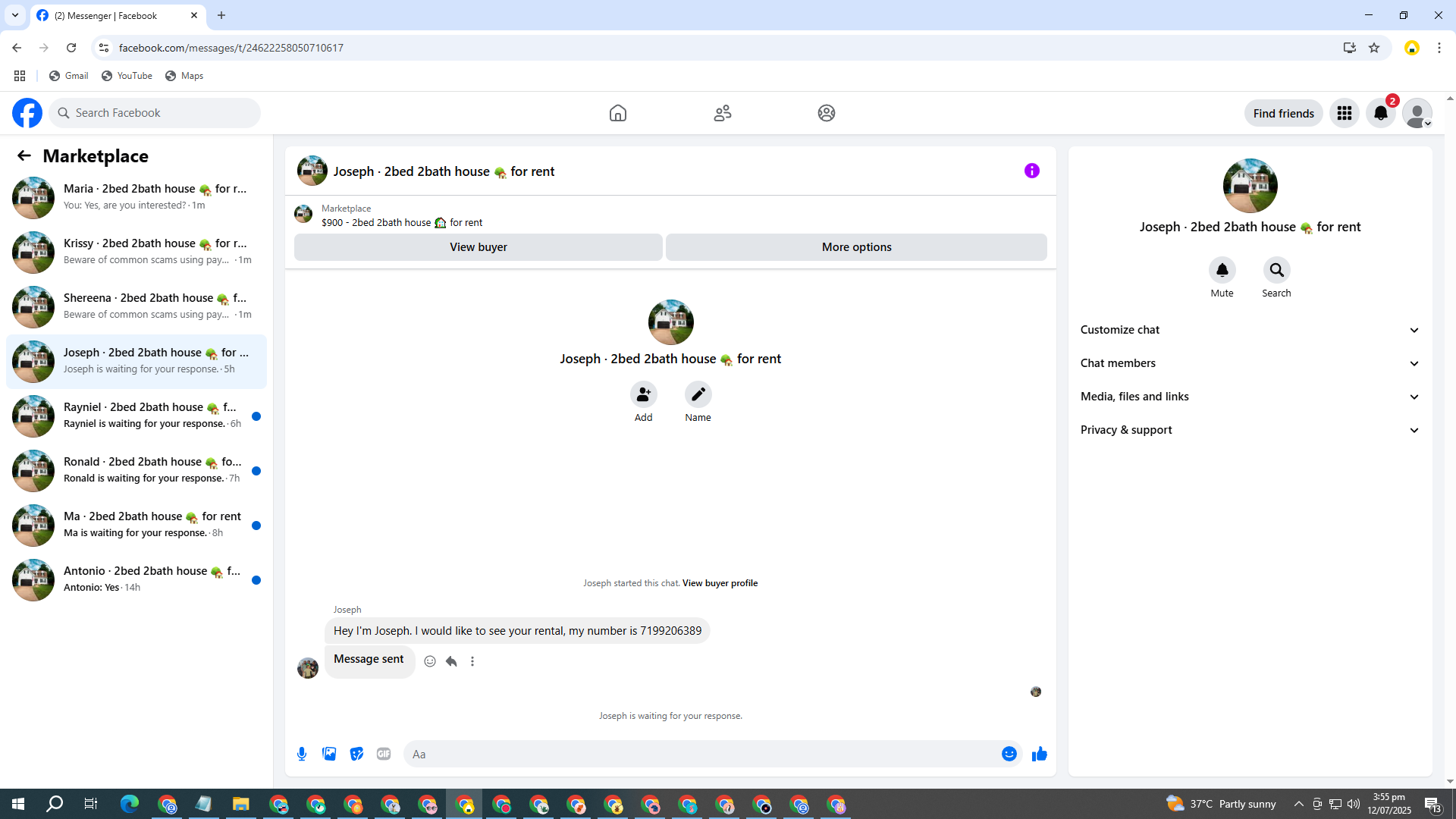Click the message input field
This screenshot has height=819, width=1456.
[x=698, y=754]
